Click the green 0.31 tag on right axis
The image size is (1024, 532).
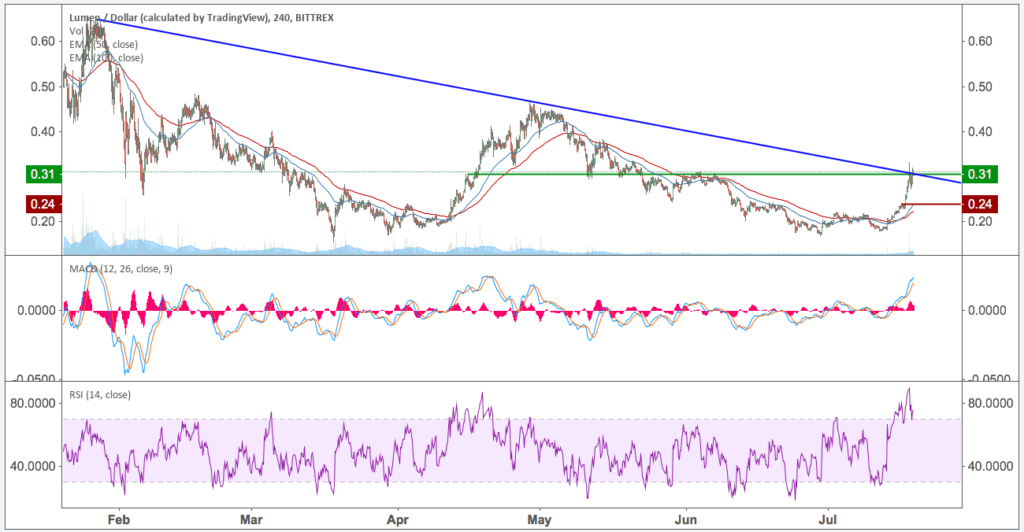[x=980, y=174]
